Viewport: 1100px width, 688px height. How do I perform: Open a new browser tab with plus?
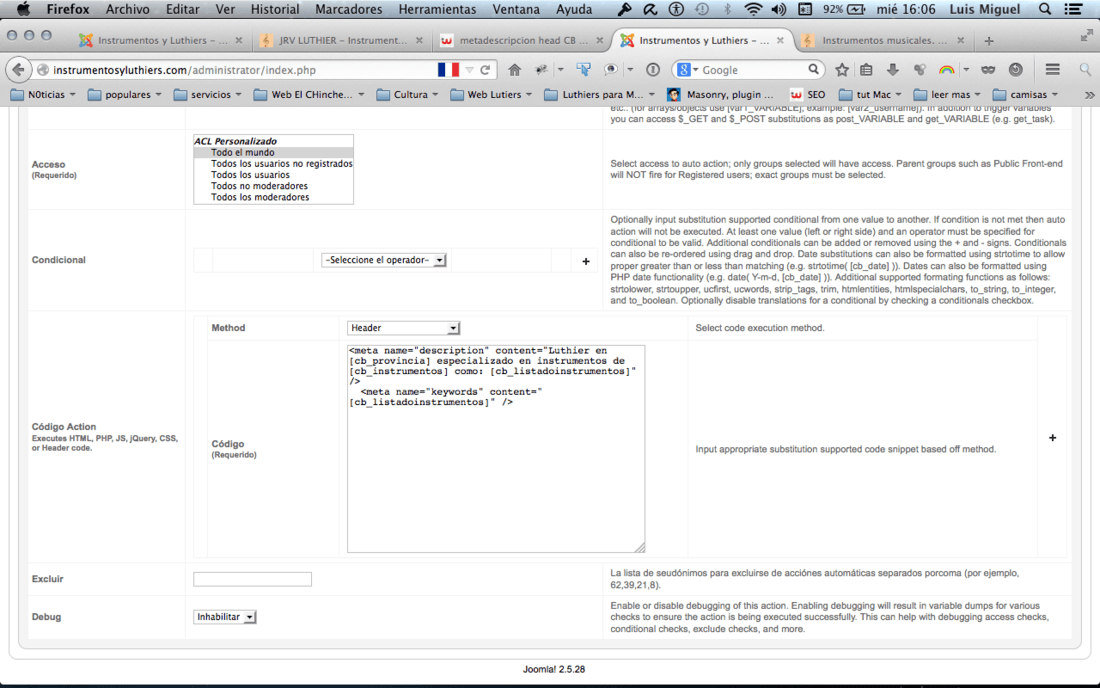click(x=988, y=41)
